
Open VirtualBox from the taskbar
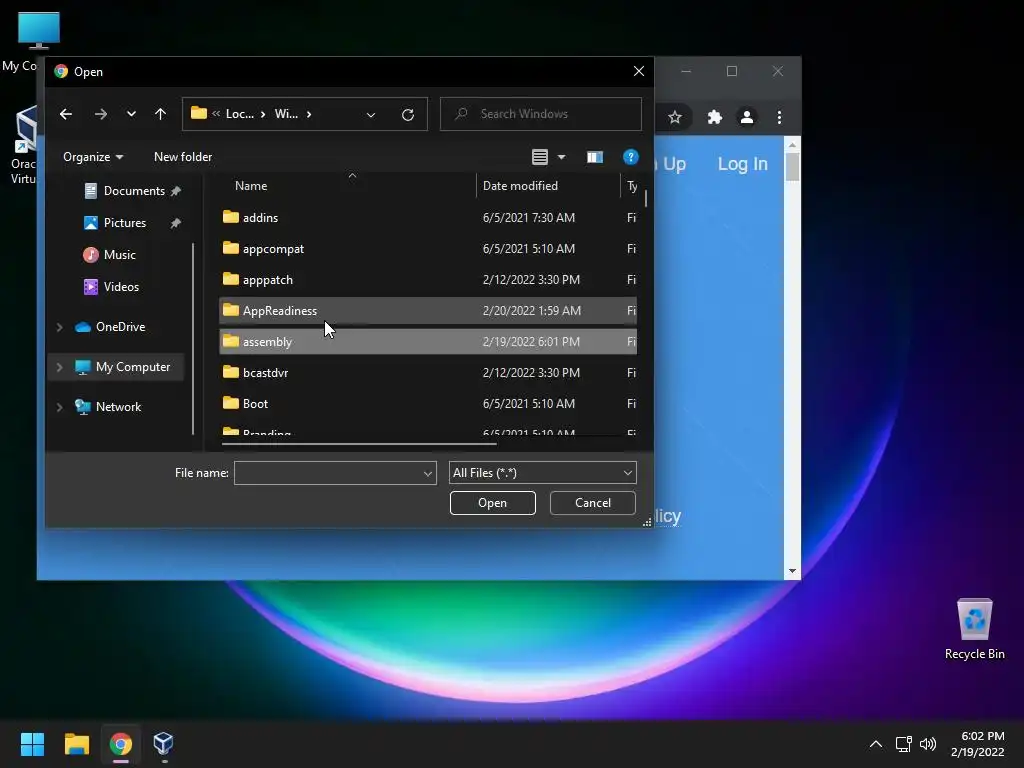(163, 744)
